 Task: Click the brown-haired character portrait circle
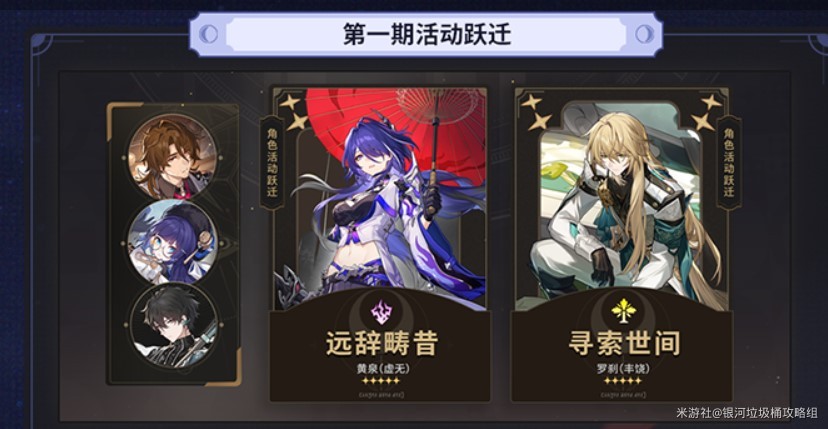tap(172, 157)
